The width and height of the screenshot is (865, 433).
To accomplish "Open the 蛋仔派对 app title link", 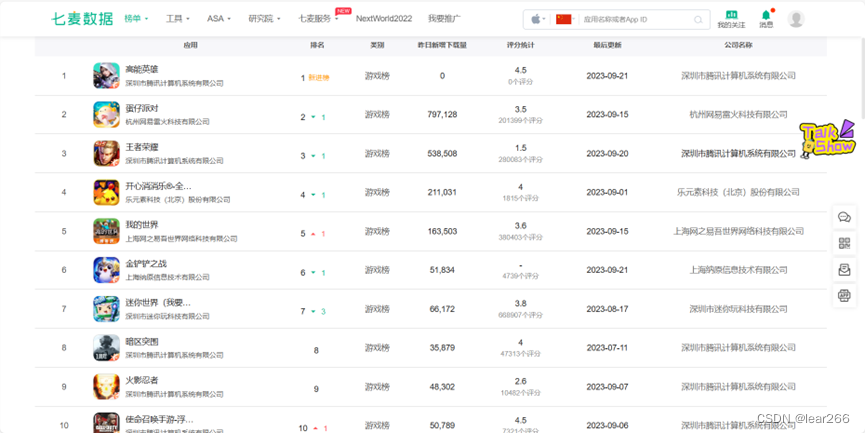I will pyautogui.click(x=142, y=108).
